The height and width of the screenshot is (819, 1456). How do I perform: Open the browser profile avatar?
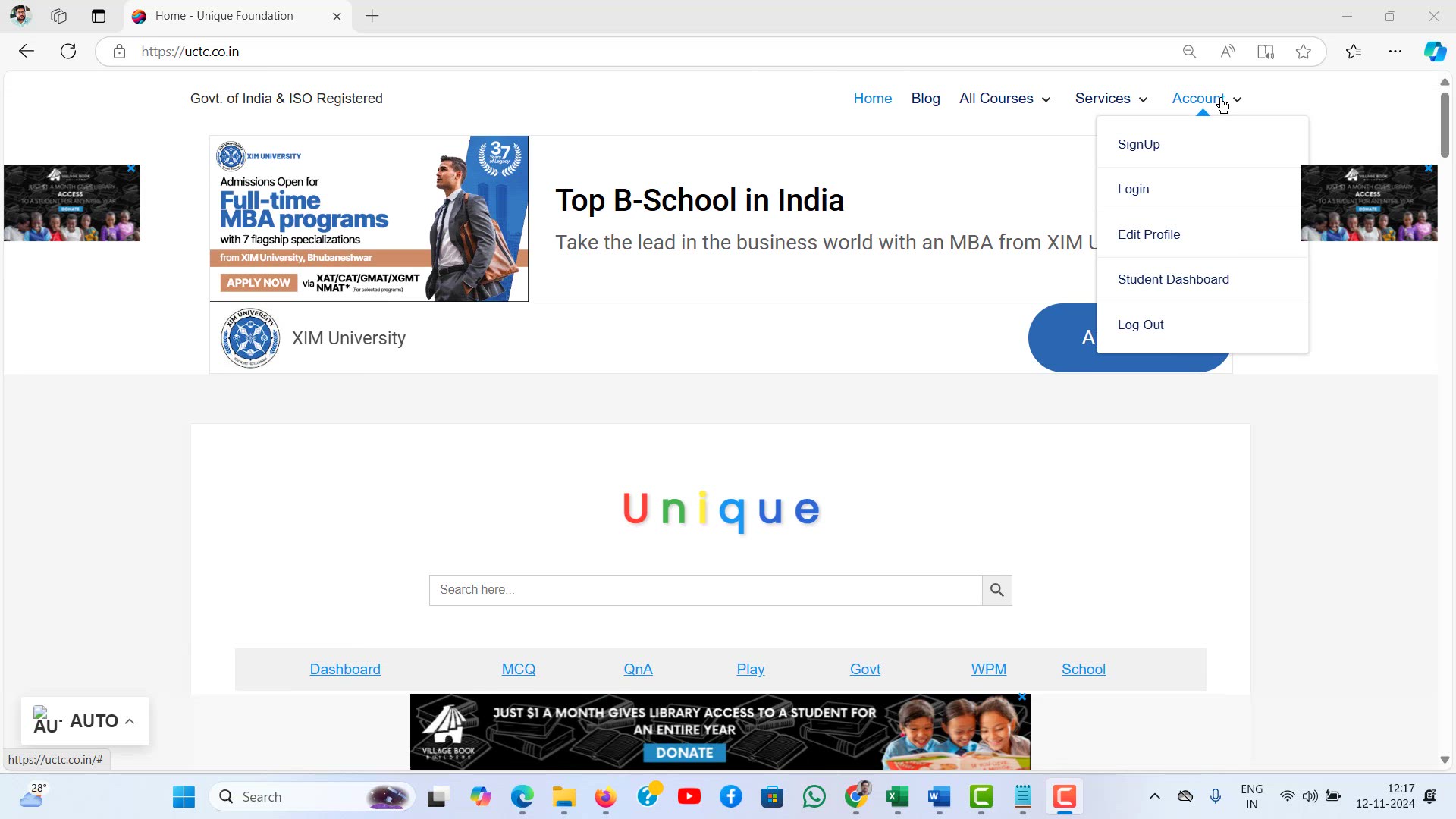click(20, 16)
